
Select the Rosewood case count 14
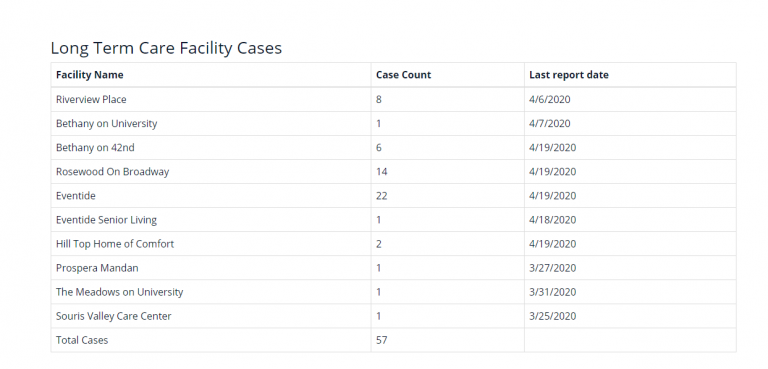pos(382,172)
